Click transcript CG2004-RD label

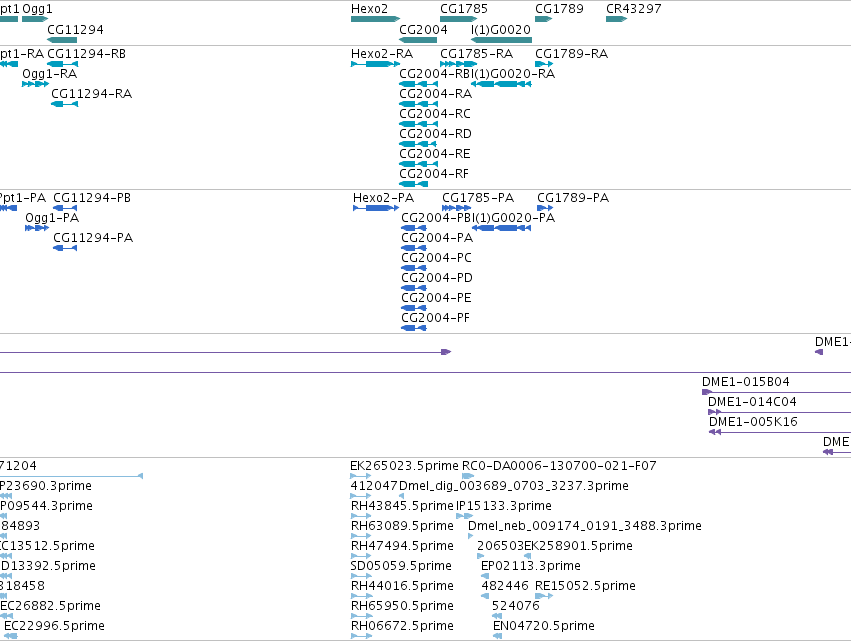(435, 134)
